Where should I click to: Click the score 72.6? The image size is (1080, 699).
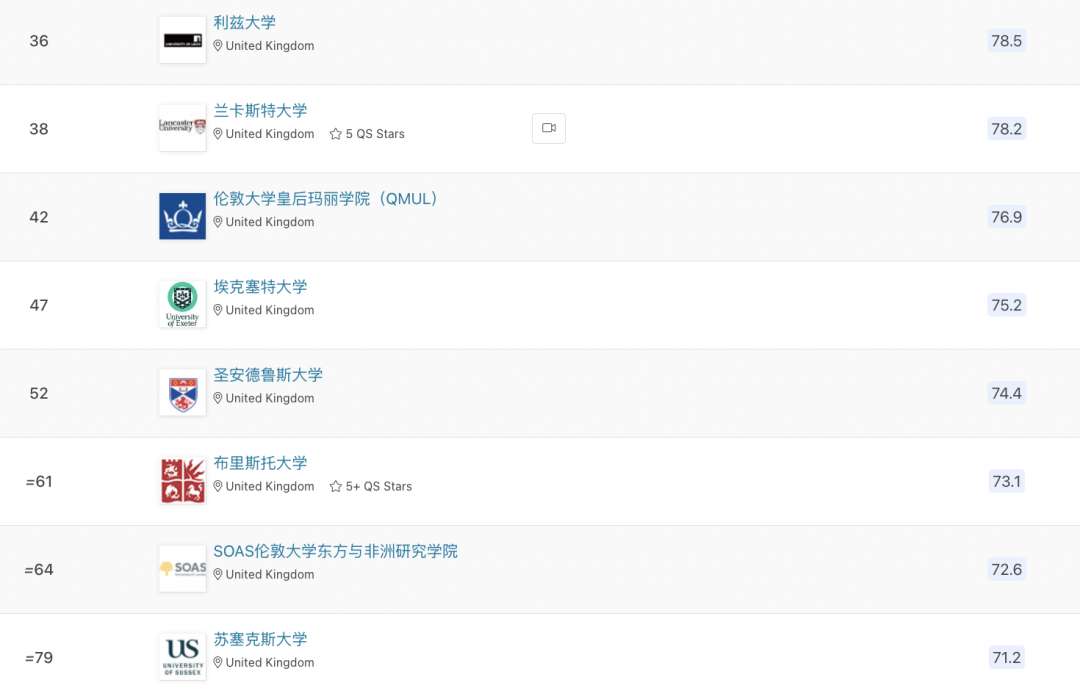(x=1006, y=570)
